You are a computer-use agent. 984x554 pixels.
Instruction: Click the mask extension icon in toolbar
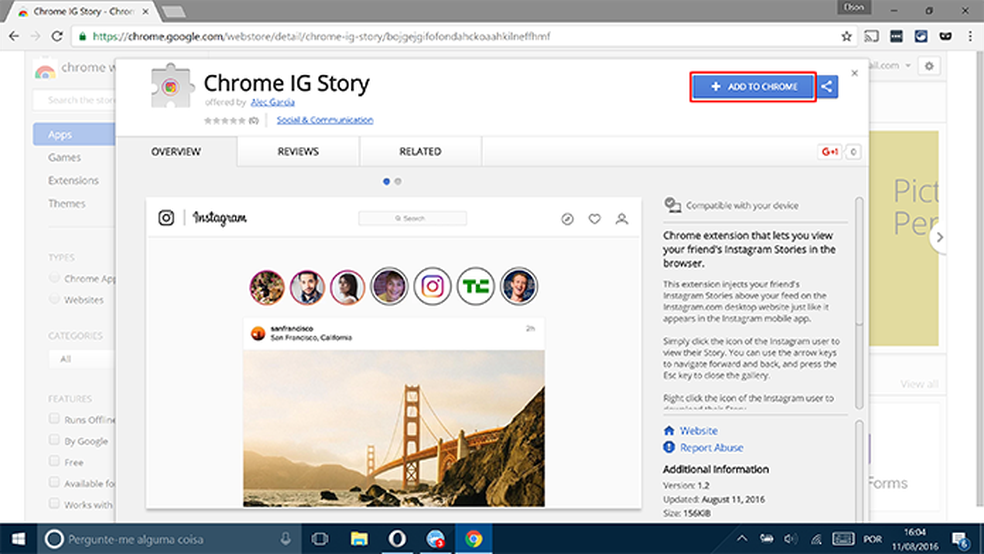[x=946, y=36]
